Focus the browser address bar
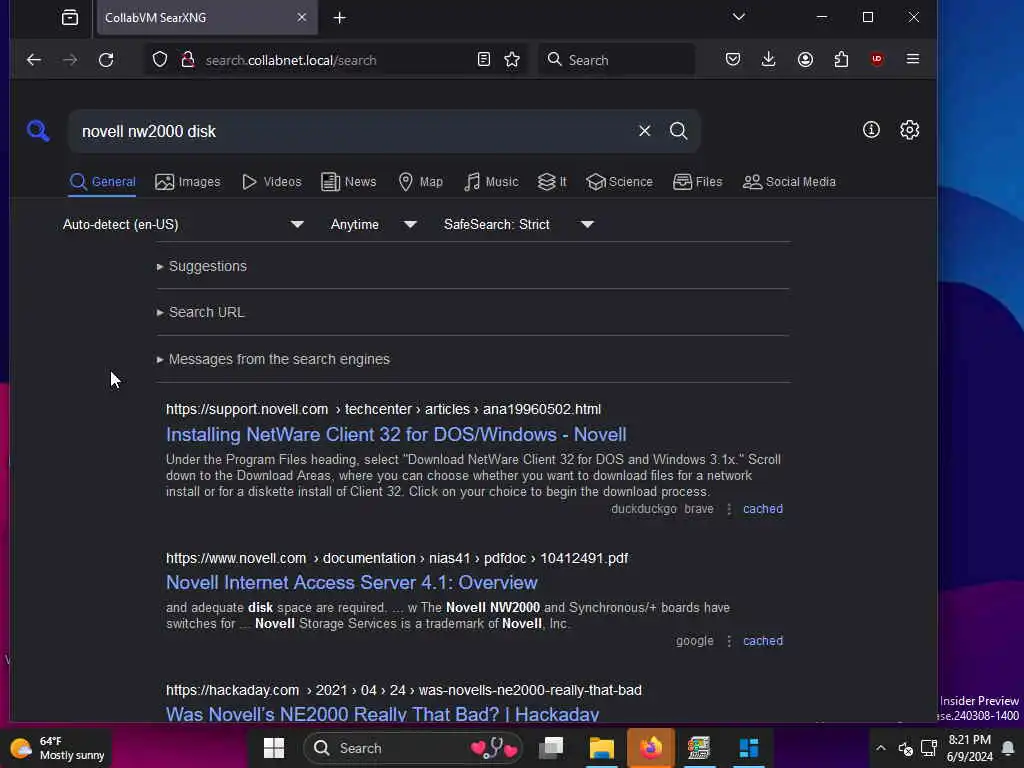 (334, 60)
